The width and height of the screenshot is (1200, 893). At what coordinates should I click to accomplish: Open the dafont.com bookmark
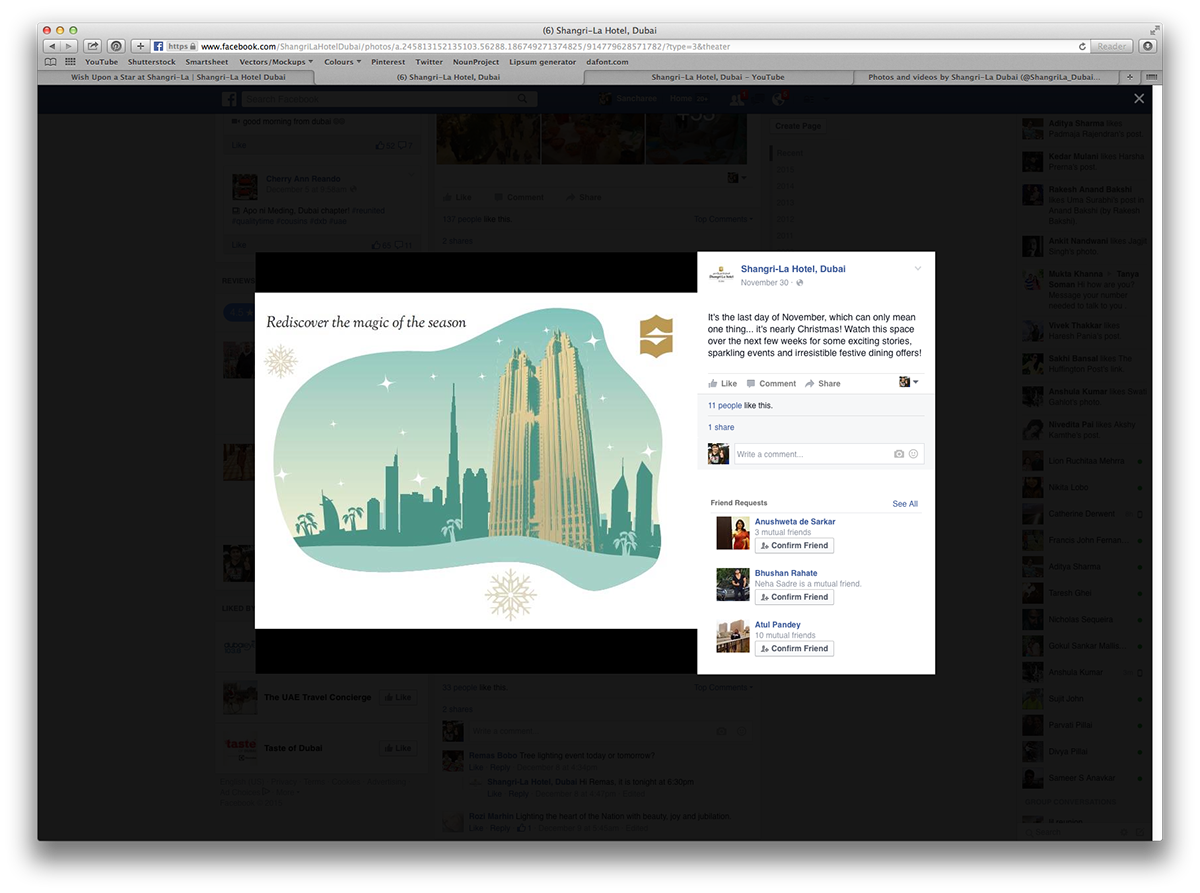point(607,62)
